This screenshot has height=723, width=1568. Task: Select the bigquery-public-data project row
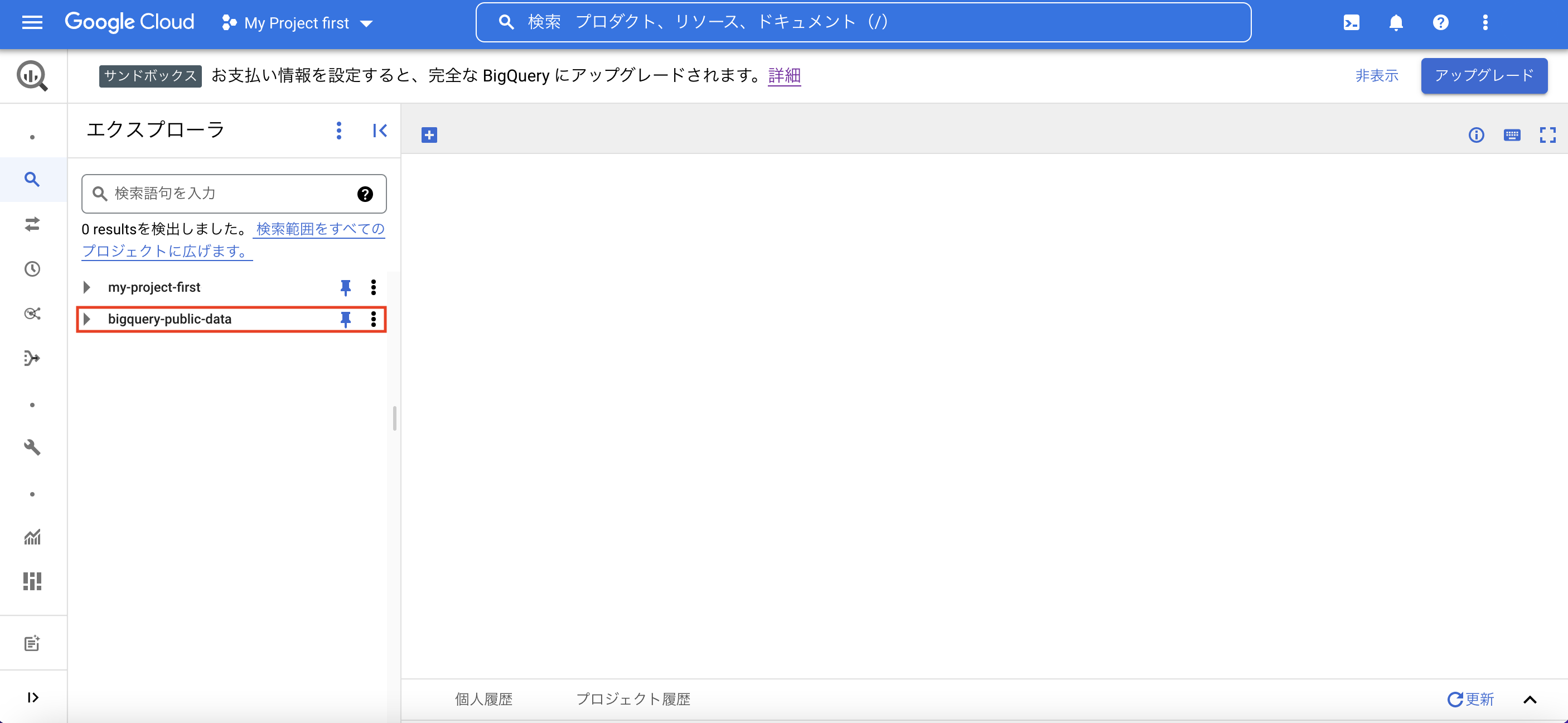[231, 319]
